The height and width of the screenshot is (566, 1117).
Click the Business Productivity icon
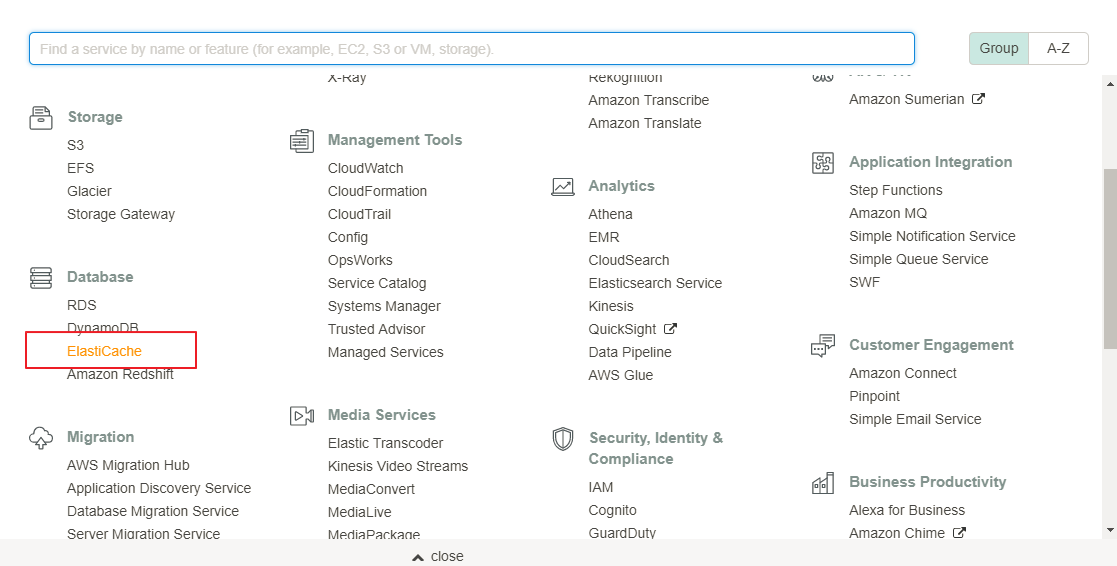[823, 483]
